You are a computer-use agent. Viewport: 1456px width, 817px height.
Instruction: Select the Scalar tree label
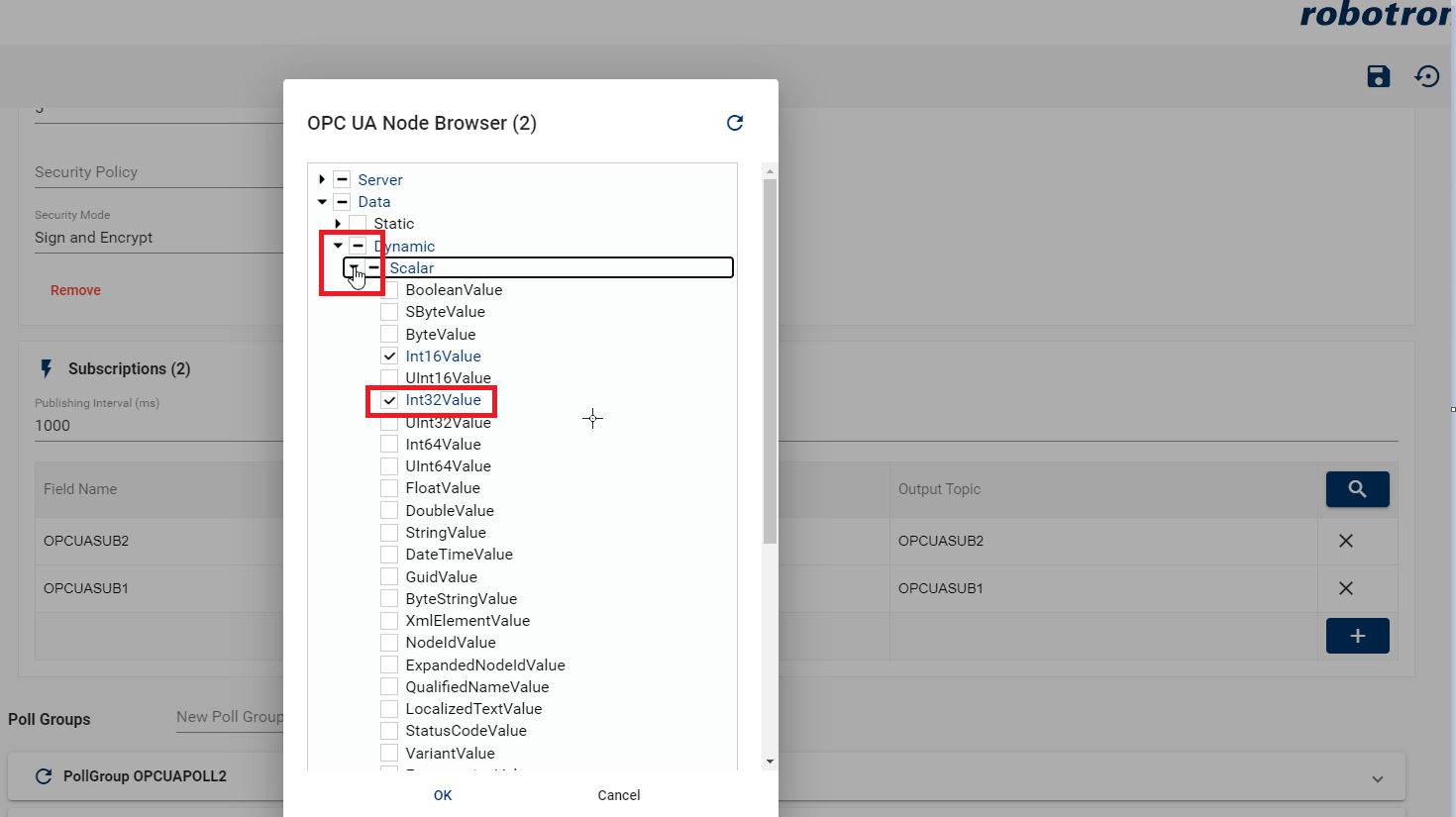412,267
